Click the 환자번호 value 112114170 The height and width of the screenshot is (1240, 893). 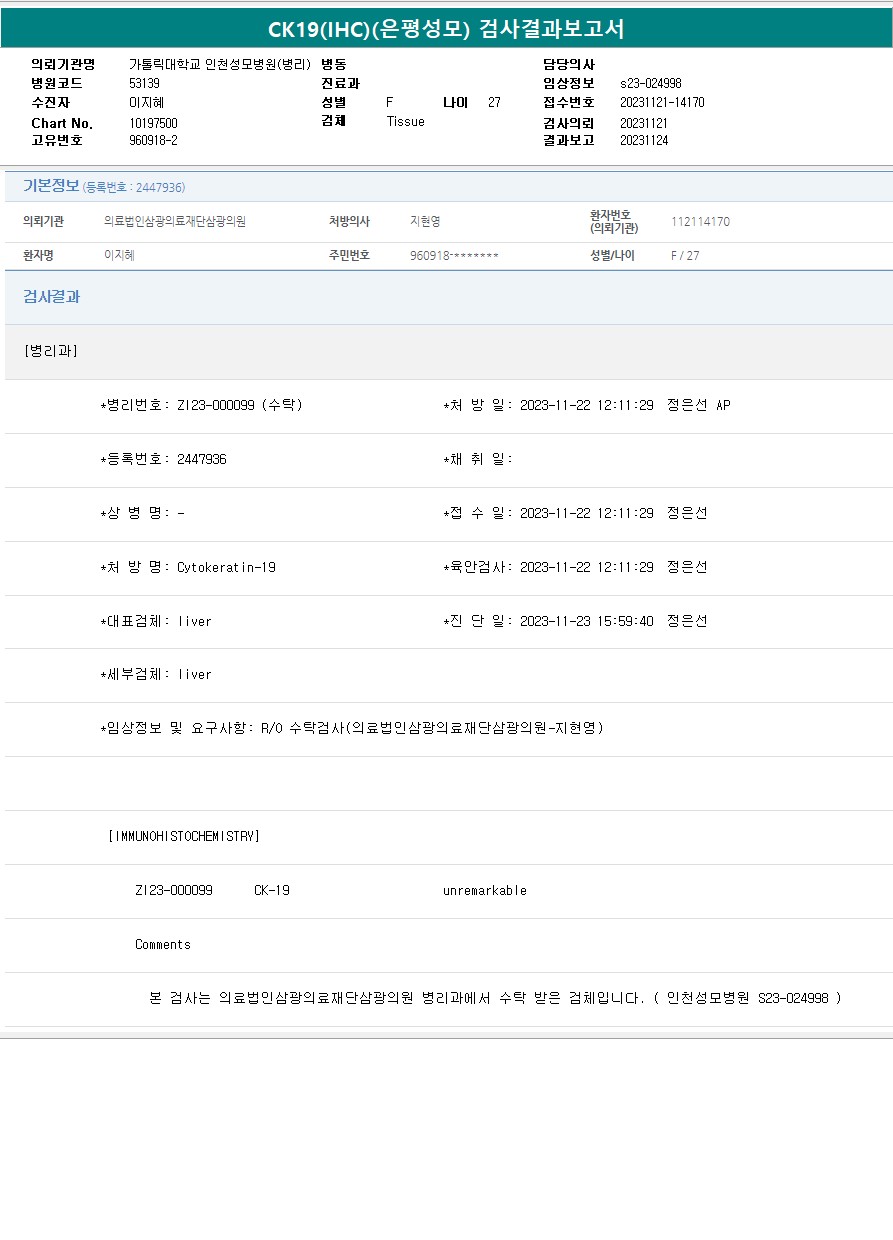(x=700, y=222)
